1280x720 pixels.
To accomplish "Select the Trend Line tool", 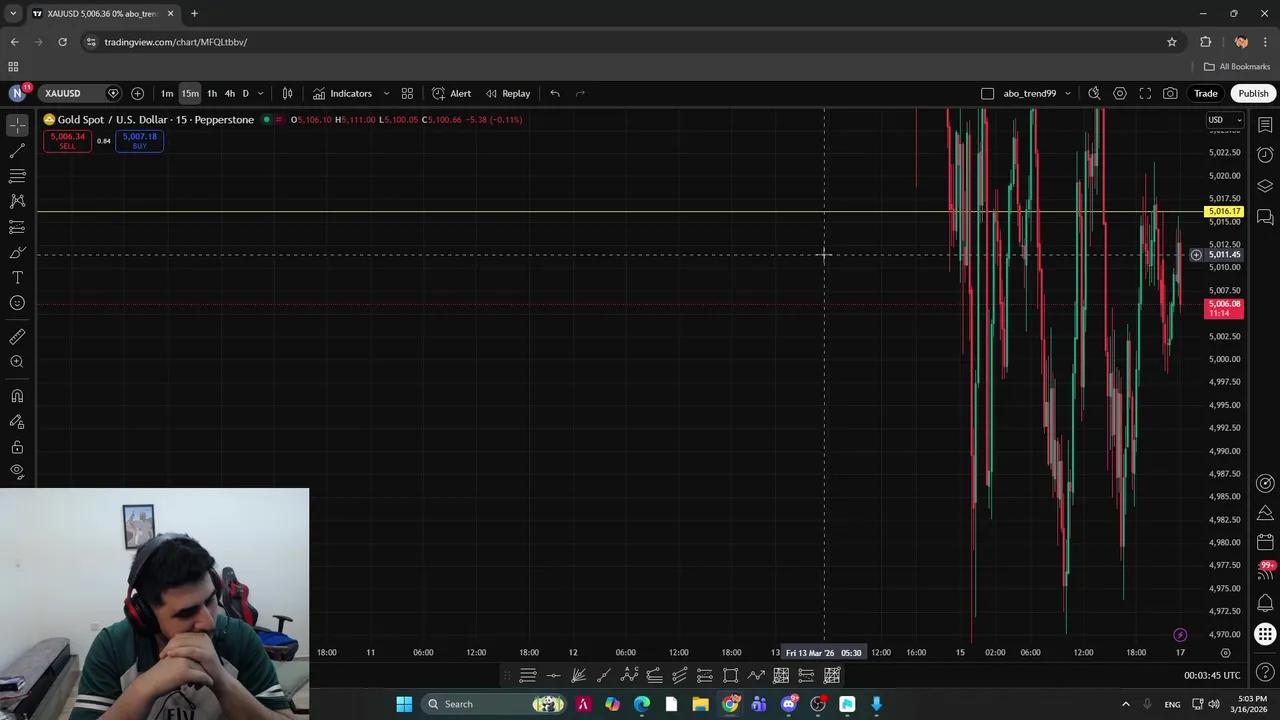I will click(17, 150).
